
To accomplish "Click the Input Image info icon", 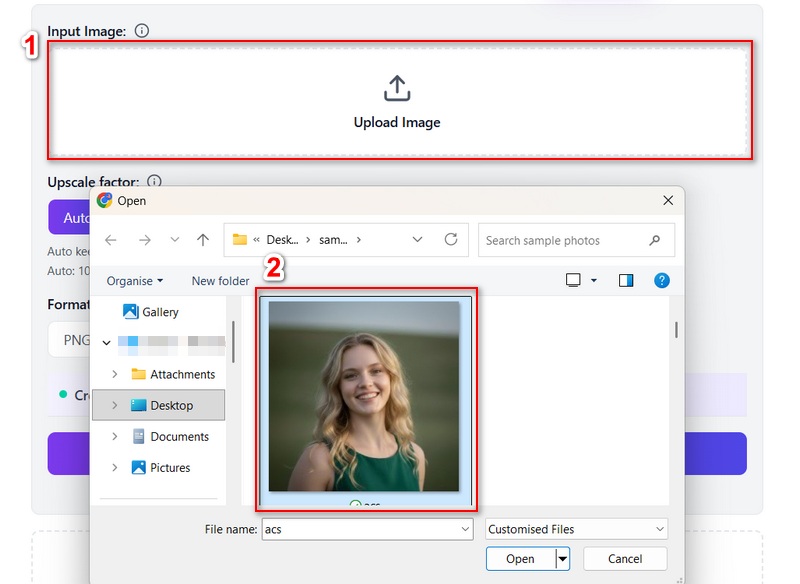I will pyautogui.click(x=142, y=31).
